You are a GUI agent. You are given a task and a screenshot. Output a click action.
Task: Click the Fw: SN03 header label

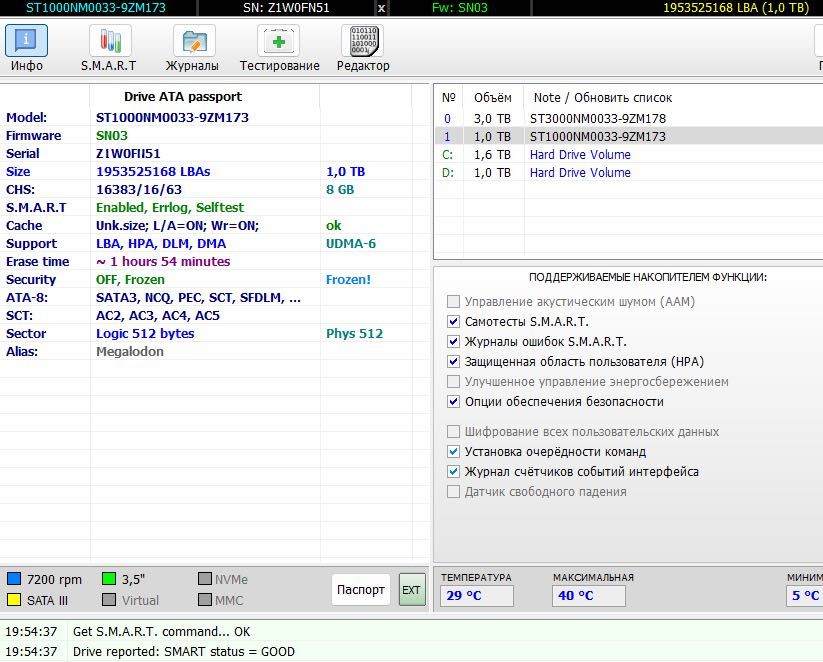[459, 8]
